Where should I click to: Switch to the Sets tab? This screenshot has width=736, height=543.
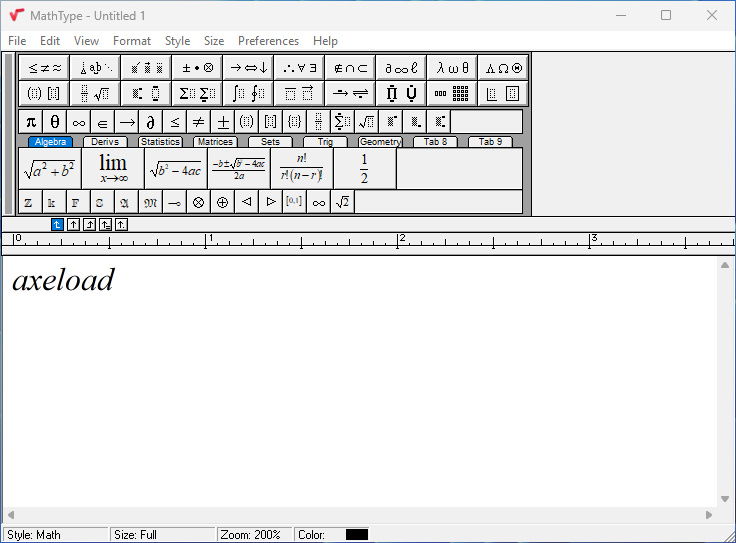270,142
